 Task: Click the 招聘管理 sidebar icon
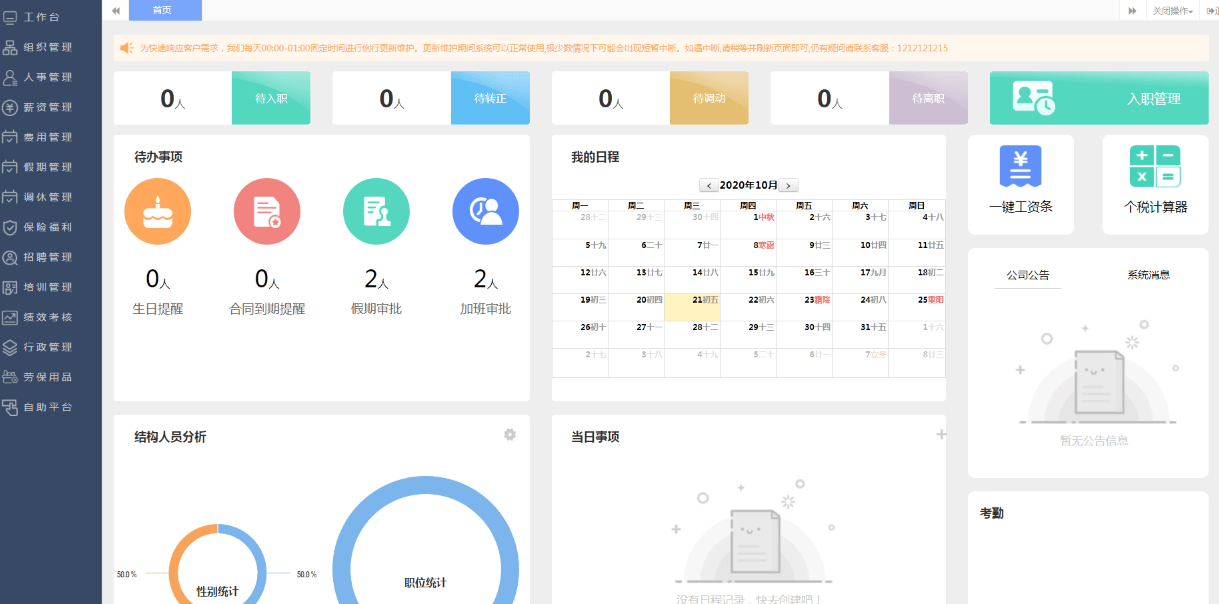(11, 257)
